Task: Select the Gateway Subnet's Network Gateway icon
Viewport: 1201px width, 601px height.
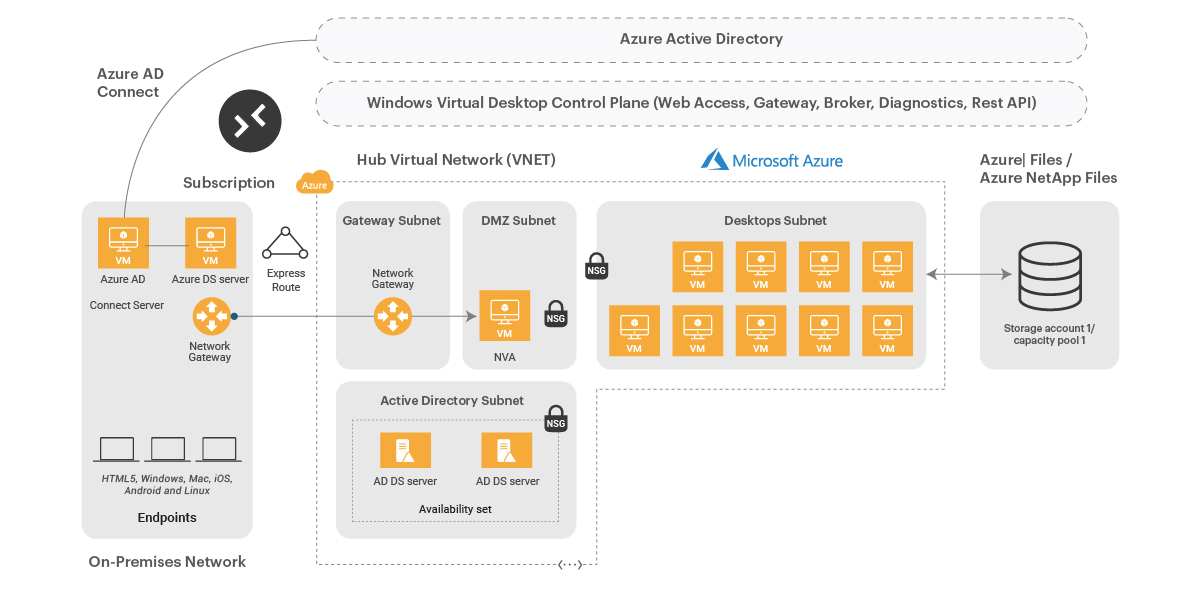Action: coord(392,317)
